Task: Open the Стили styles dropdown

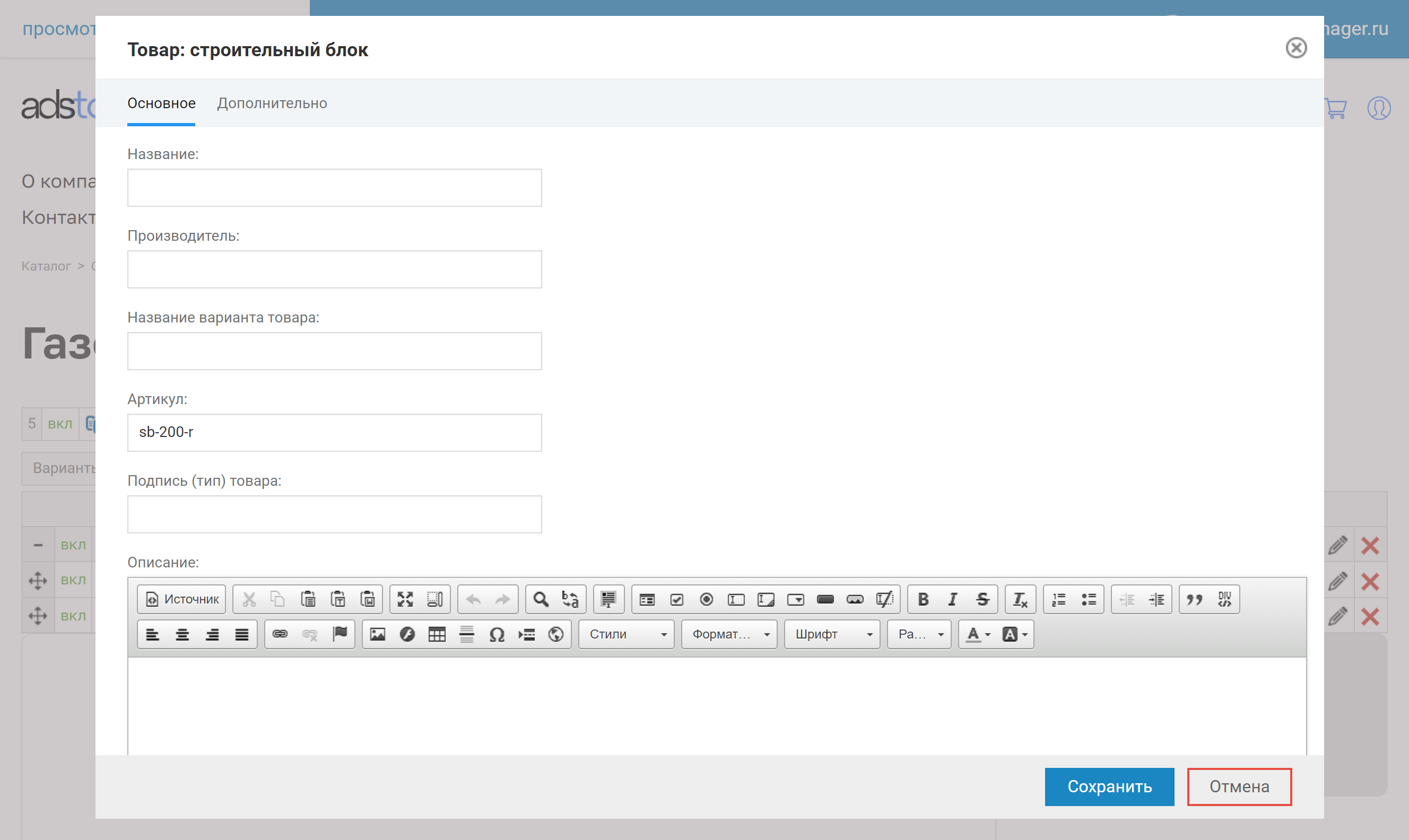Action: [x=627, y=635]
